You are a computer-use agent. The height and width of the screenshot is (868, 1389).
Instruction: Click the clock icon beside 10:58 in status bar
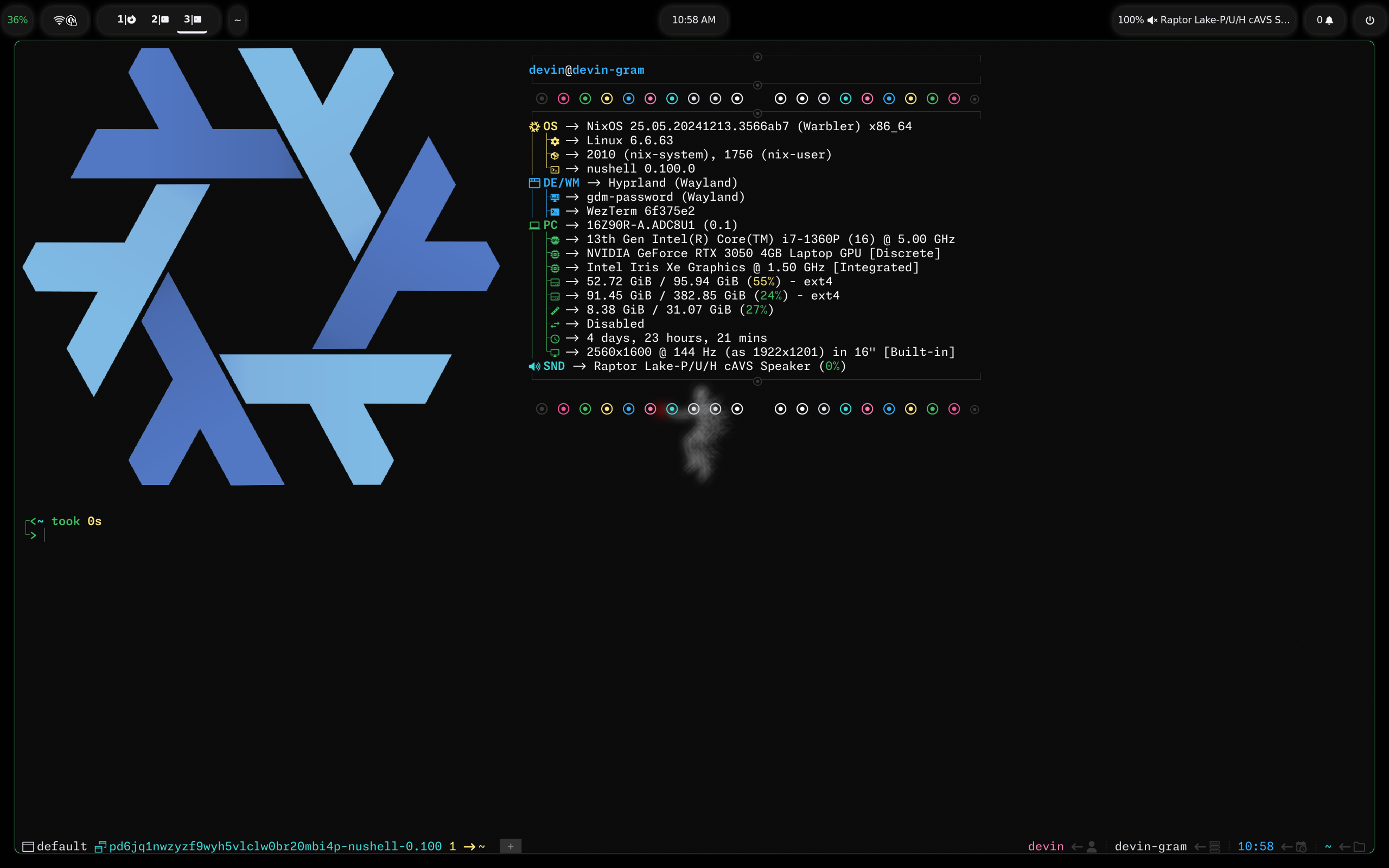[x=1301, y=846]
